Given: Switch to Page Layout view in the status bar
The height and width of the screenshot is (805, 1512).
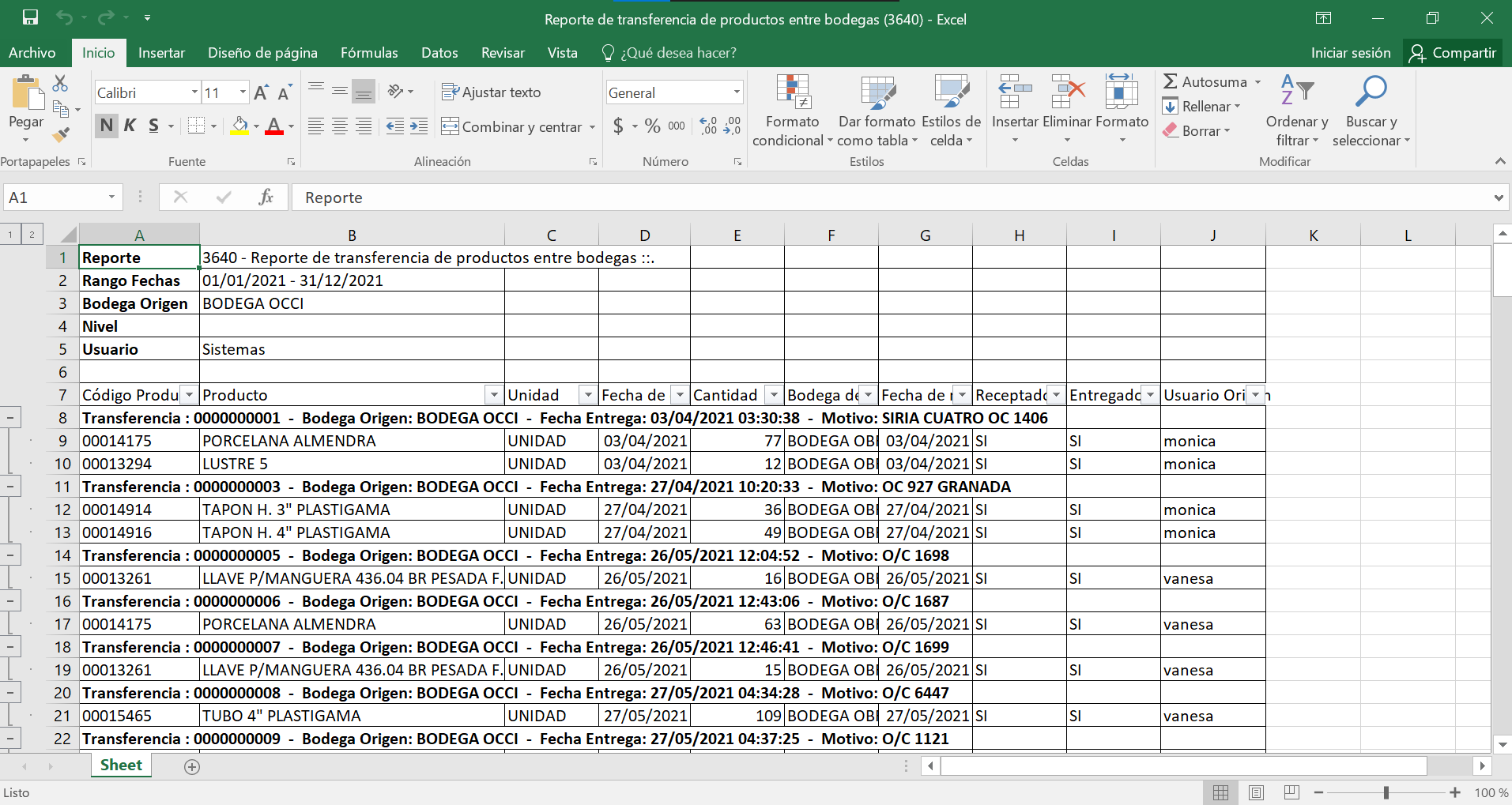Looking at the screenshot, I should (1256, 792).
